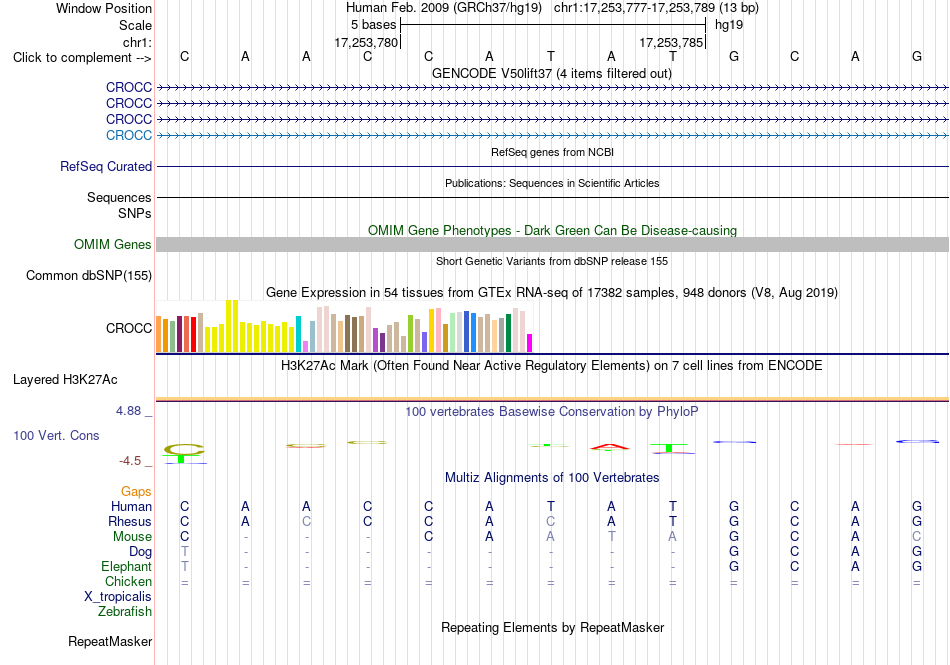Select the Elephant species row label
The width and height of the screenshot is (950, 665).
(x=127, y=567)
